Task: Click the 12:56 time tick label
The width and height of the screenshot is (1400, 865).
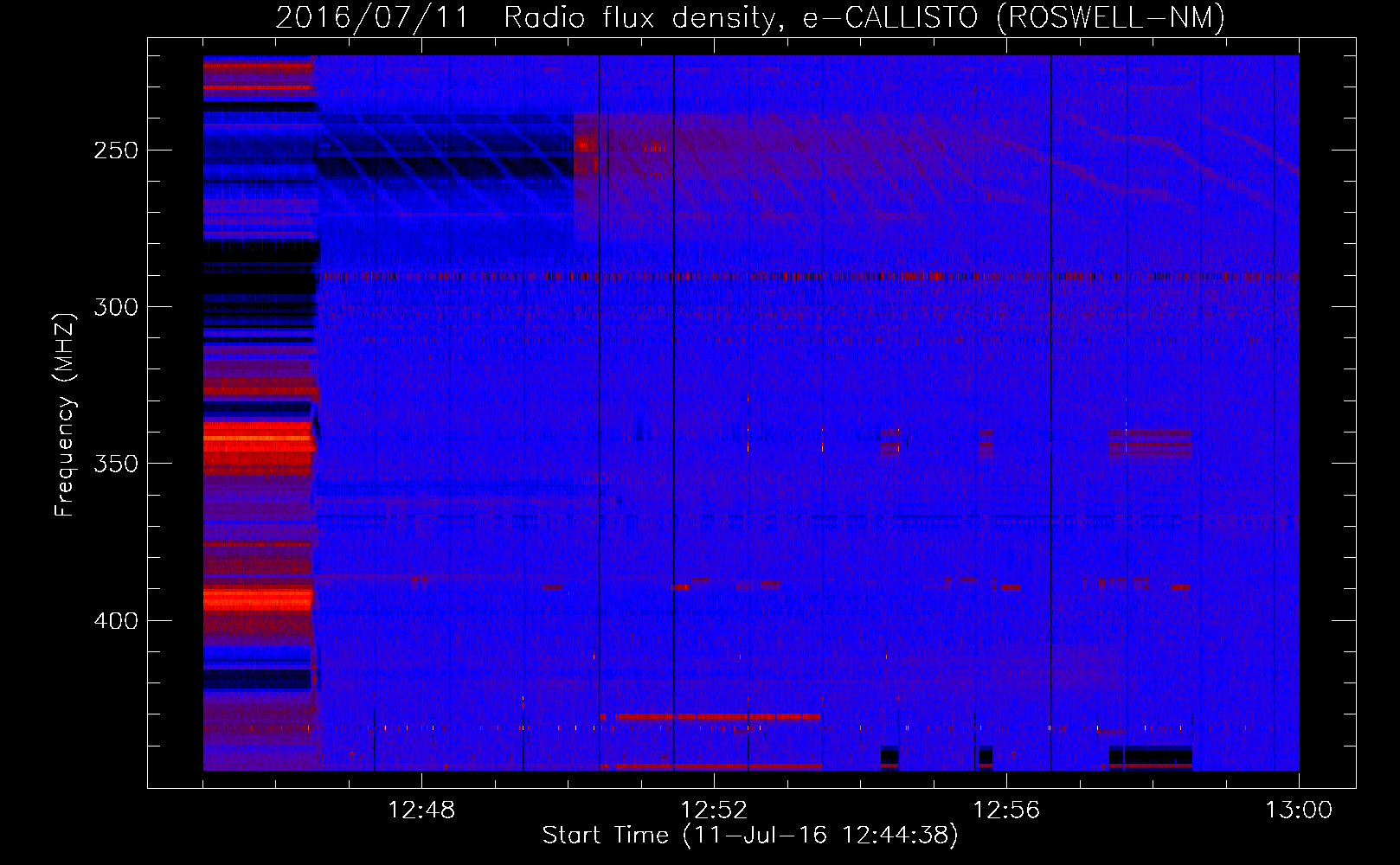Action: (x=1006, y=811)
